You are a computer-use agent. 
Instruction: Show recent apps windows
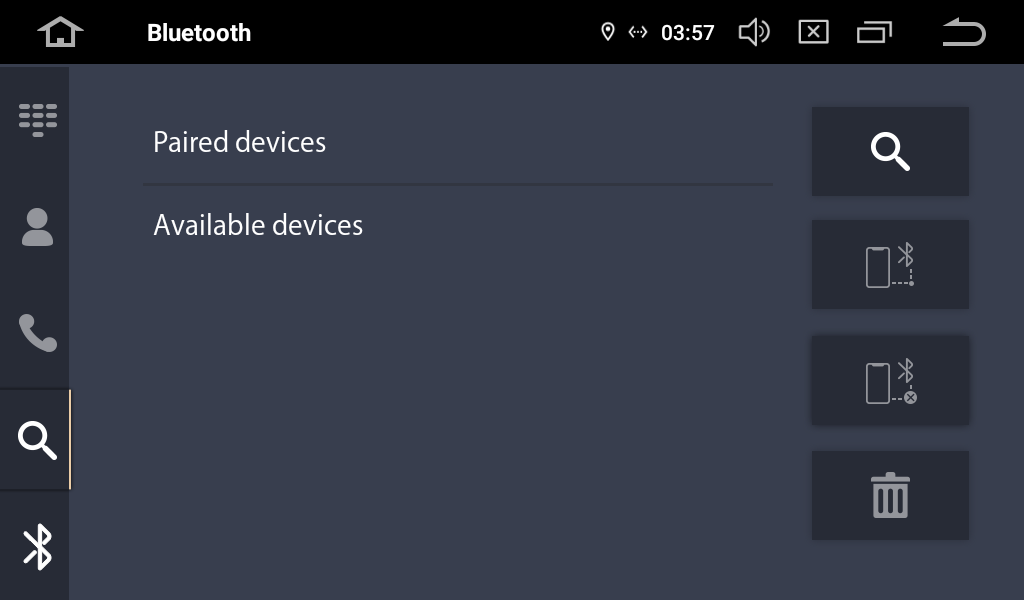pos(874,33)
